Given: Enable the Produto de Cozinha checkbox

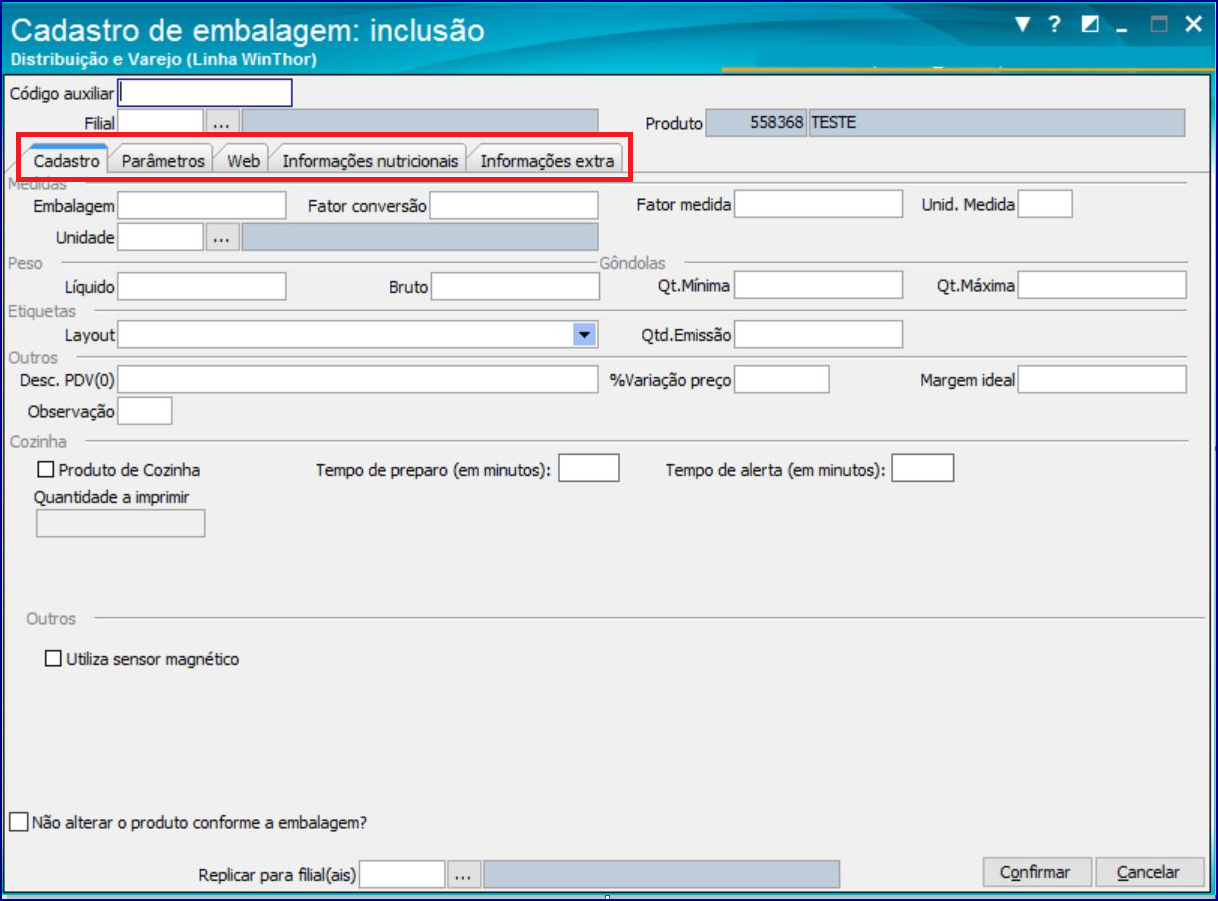Looking at the screenshot, I should (45, 469).
